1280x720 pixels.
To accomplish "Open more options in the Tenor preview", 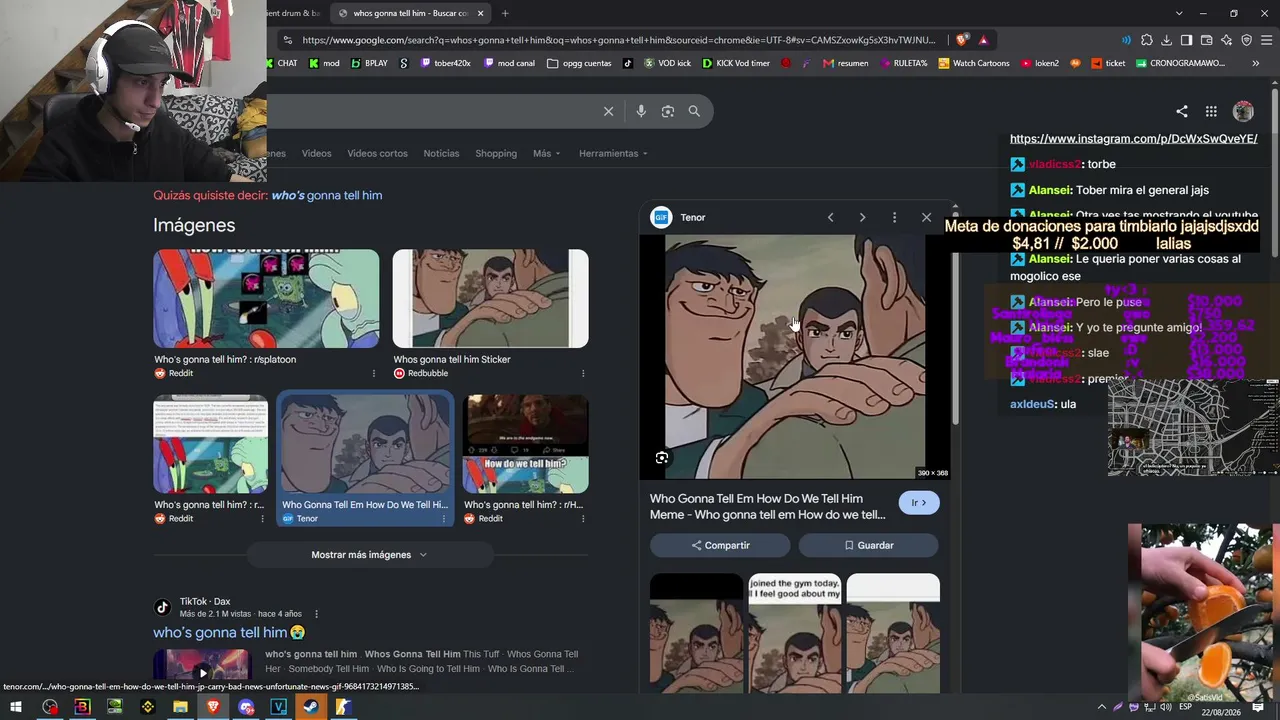I will click(x=894, y=217).
